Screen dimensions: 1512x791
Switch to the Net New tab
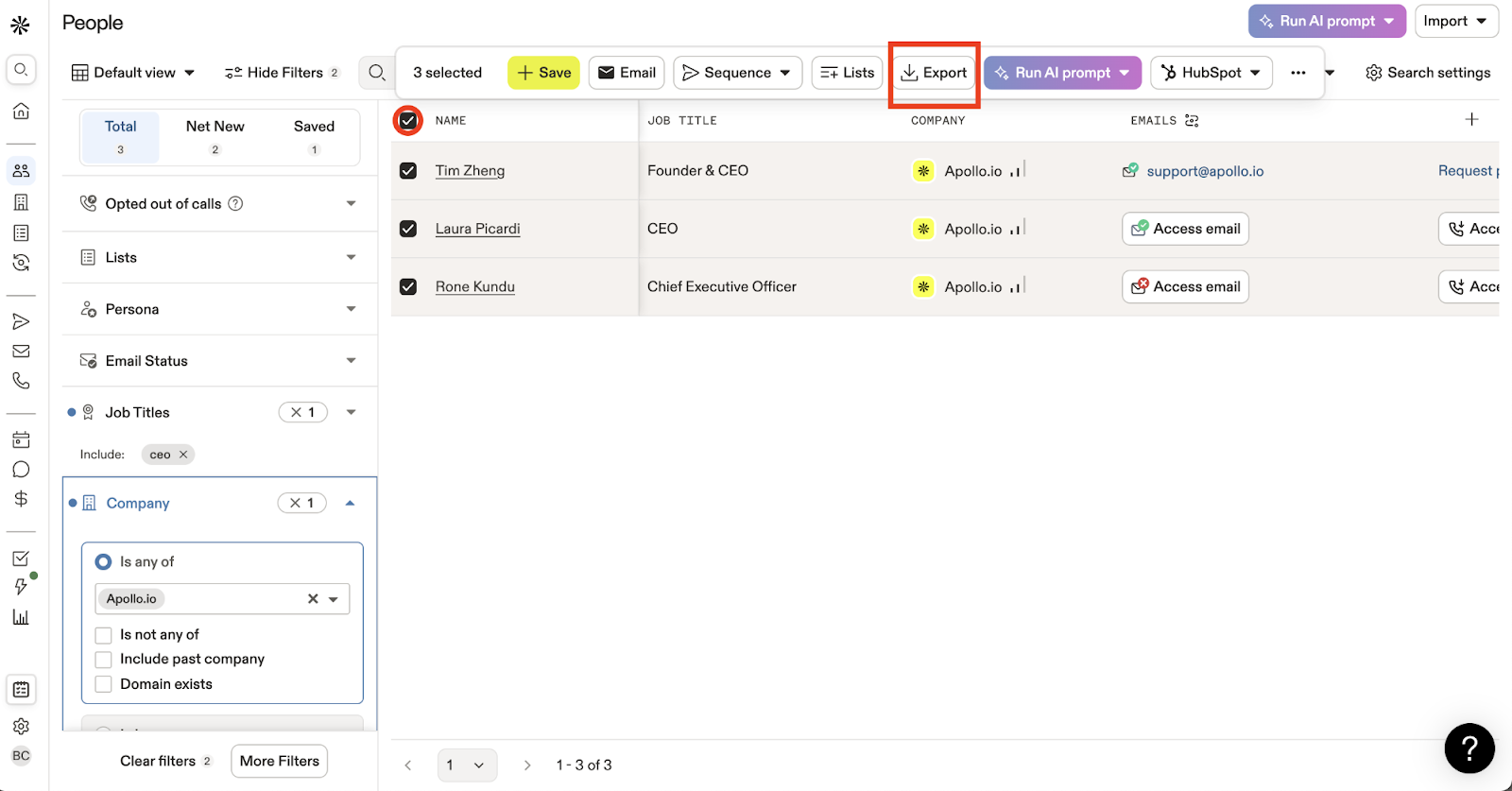215,137
